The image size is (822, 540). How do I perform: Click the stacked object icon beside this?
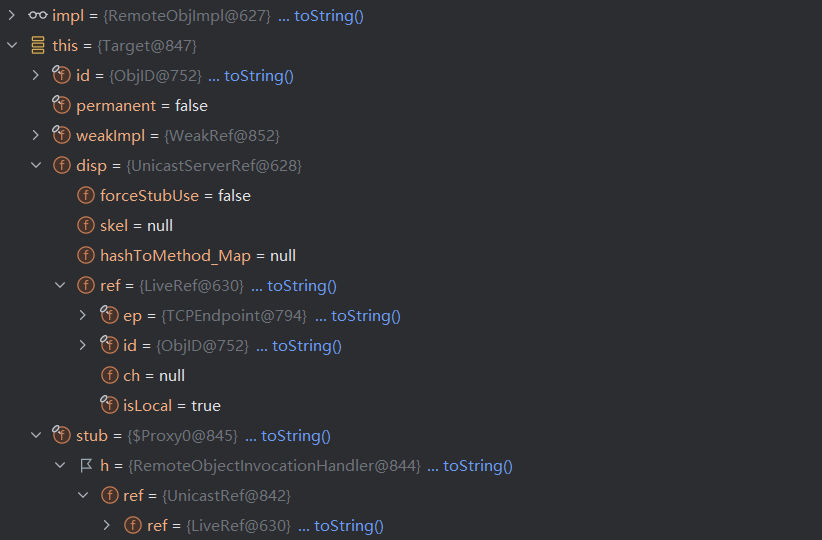coord(38,46)
